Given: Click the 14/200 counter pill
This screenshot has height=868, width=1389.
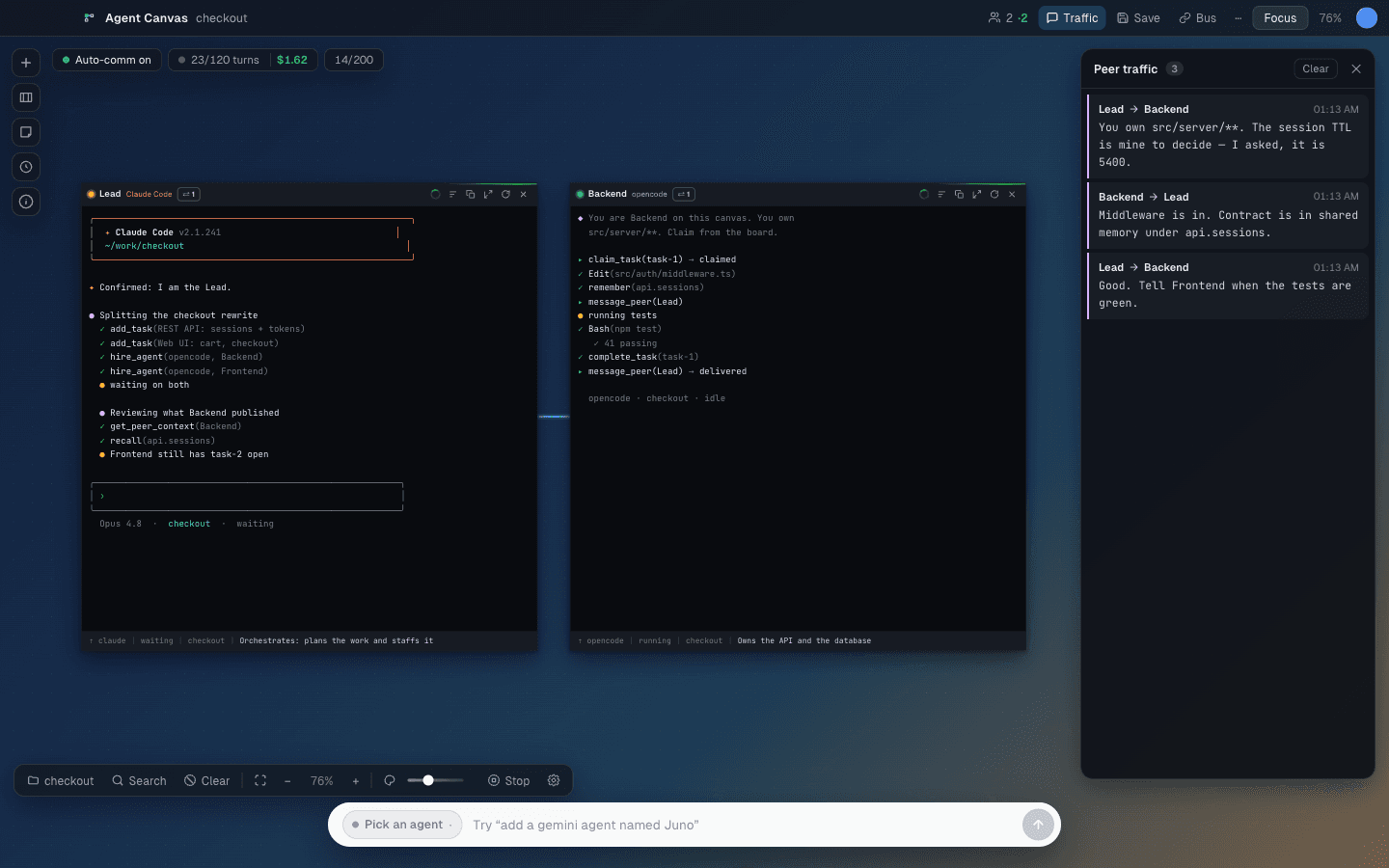Looking at the screenshot, I should (x=354, y=60).
